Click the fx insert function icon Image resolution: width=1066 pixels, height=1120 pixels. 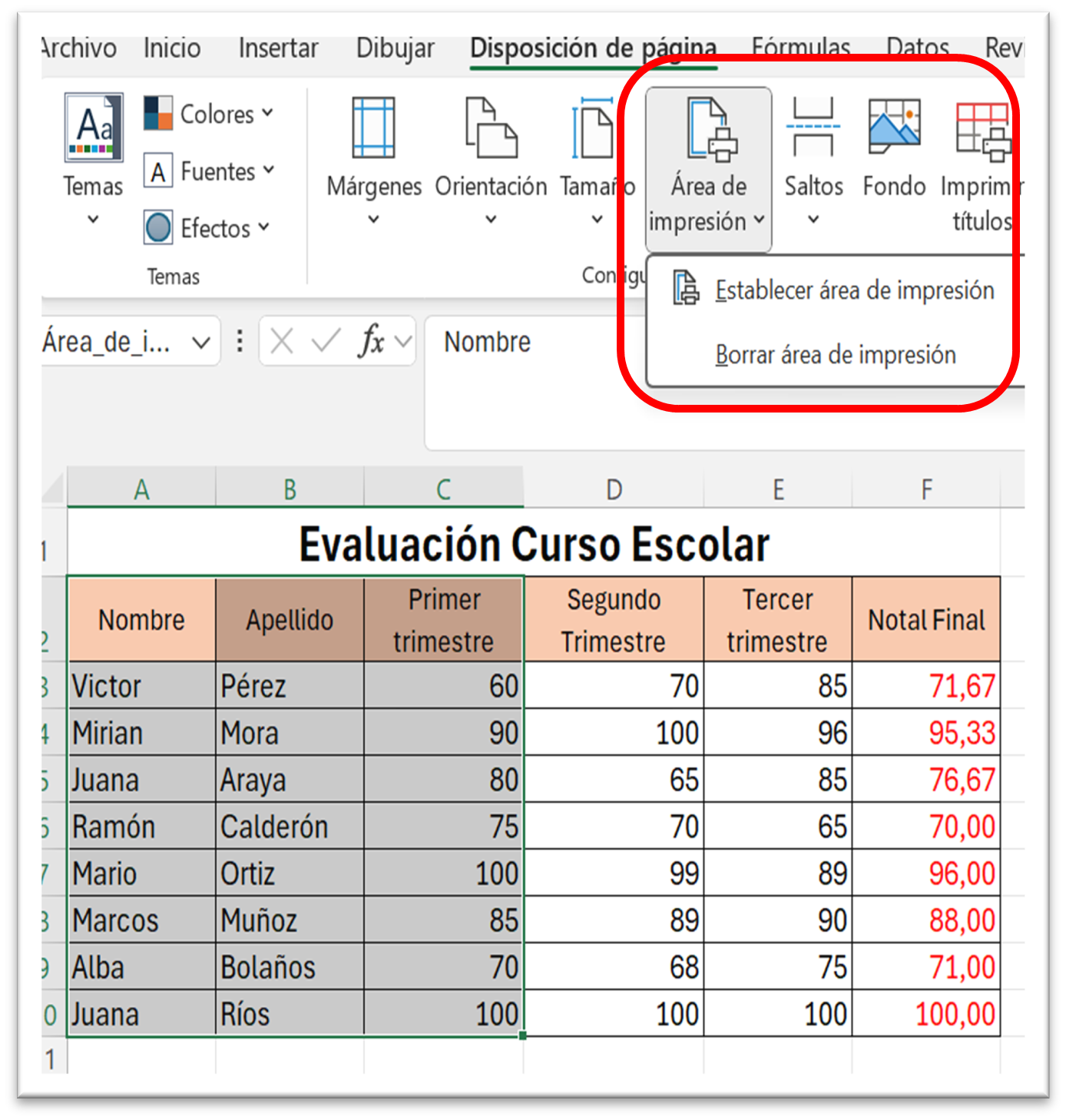coord(371,341)
